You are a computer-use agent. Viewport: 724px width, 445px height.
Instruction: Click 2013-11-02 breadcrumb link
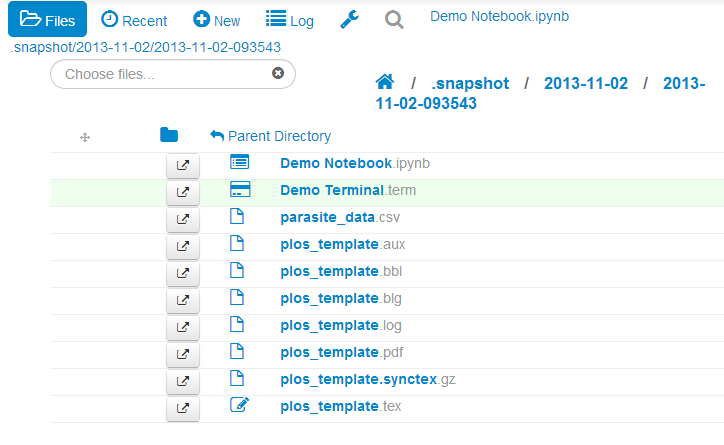585,84
